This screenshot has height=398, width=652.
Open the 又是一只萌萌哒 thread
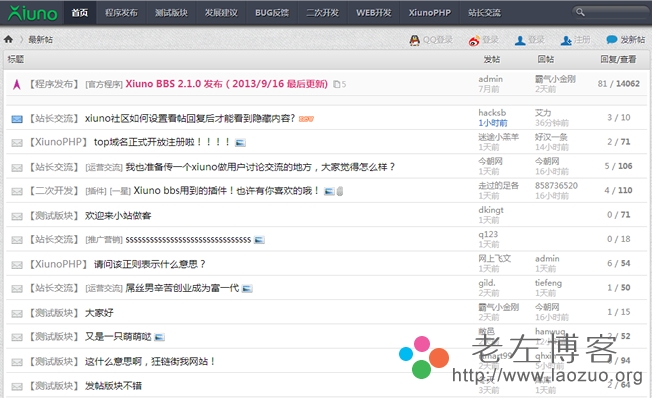pos(118,336)
